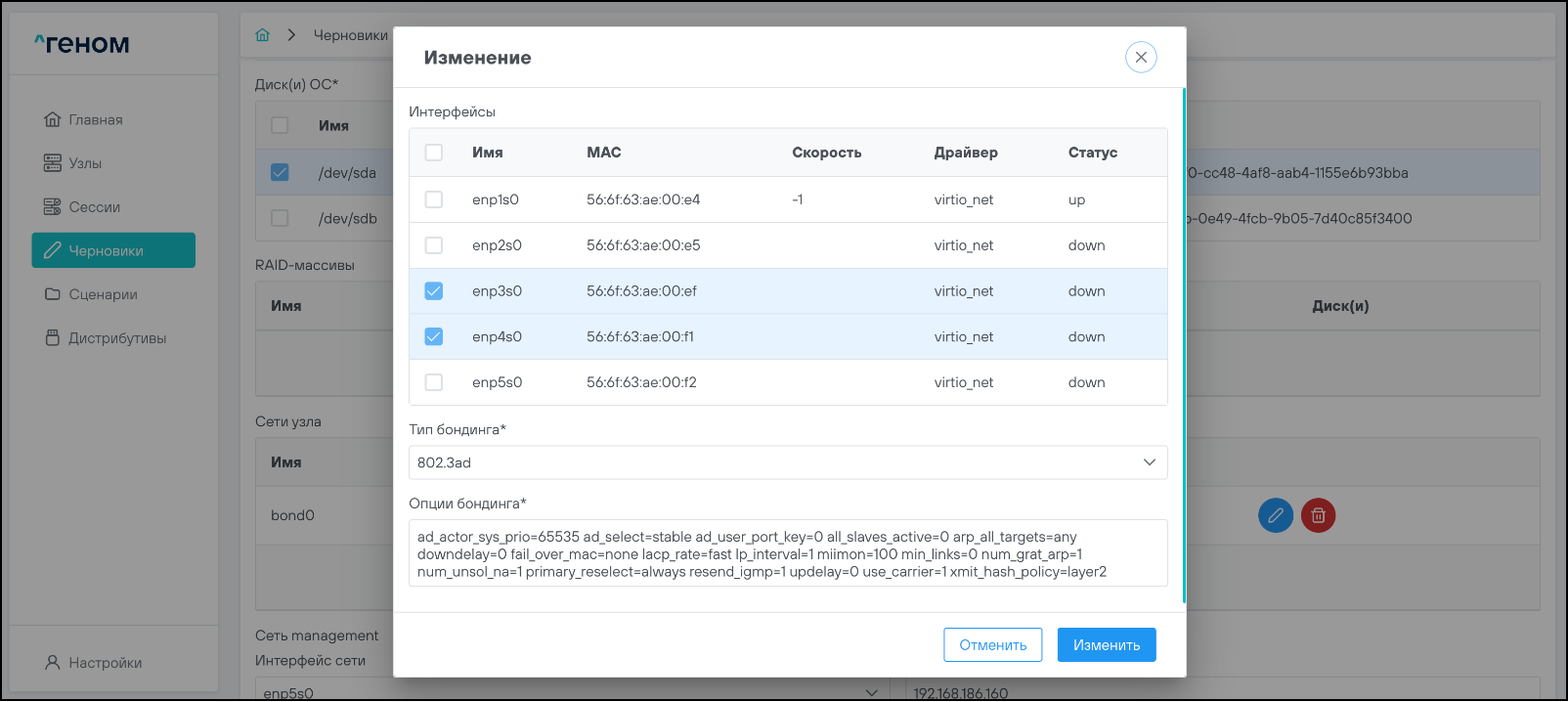Check the enp1s0 interface checkbox
This screenshot has width=1568, height=702.
pyautogui.click(x=434, y=199)
